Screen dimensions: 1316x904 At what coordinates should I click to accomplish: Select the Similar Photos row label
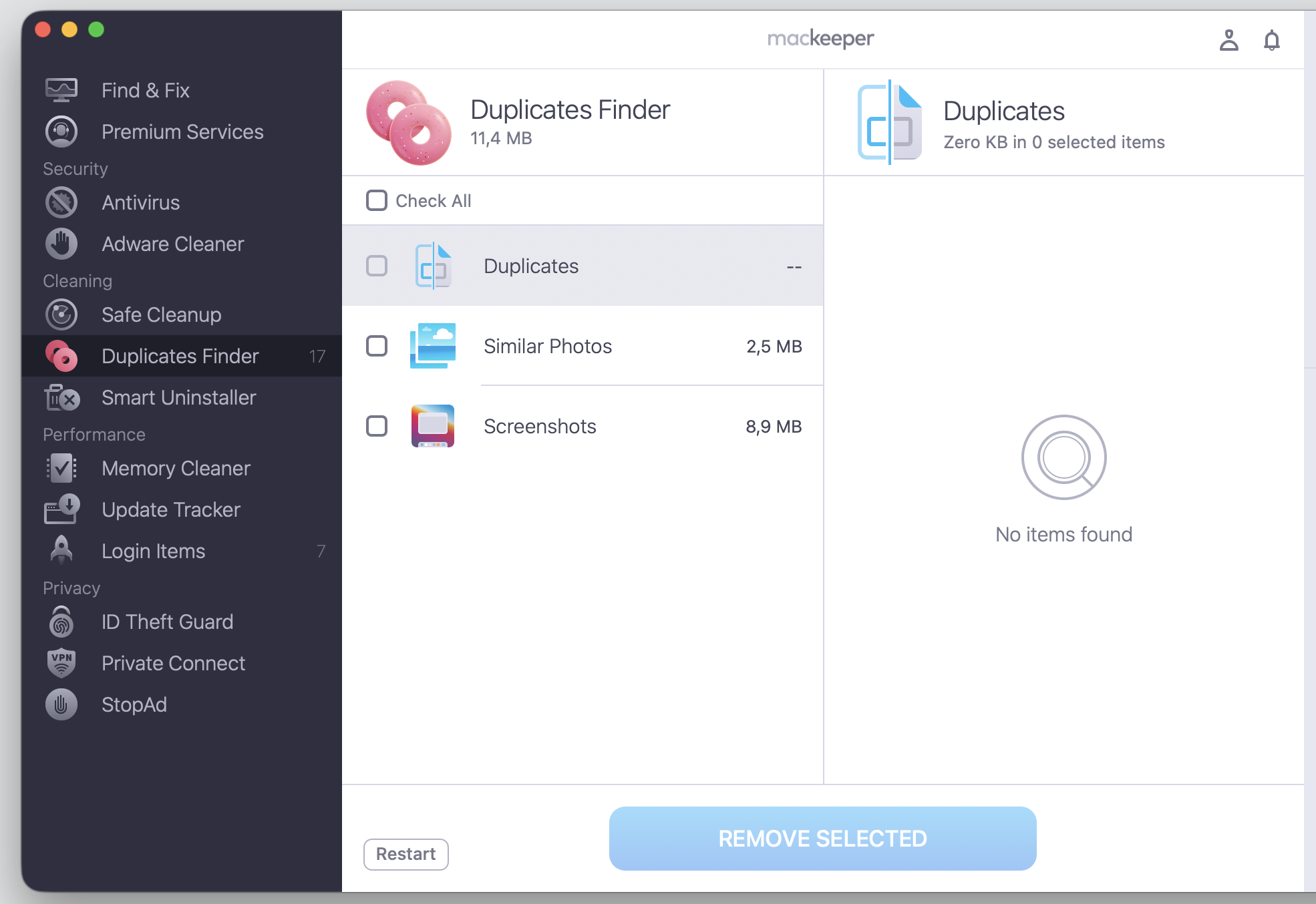pos(548,346)
